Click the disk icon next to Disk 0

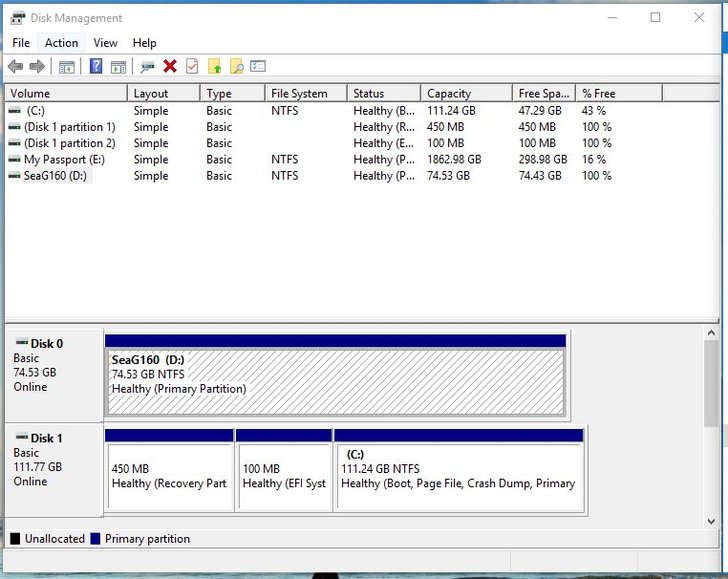pyautogui.click(x=21, y=343)
